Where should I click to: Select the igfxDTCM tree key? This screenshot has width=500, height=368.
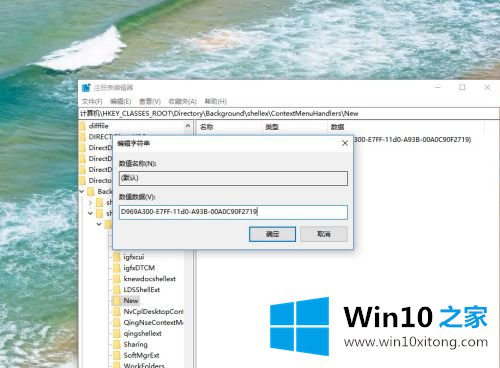(139, 268)
